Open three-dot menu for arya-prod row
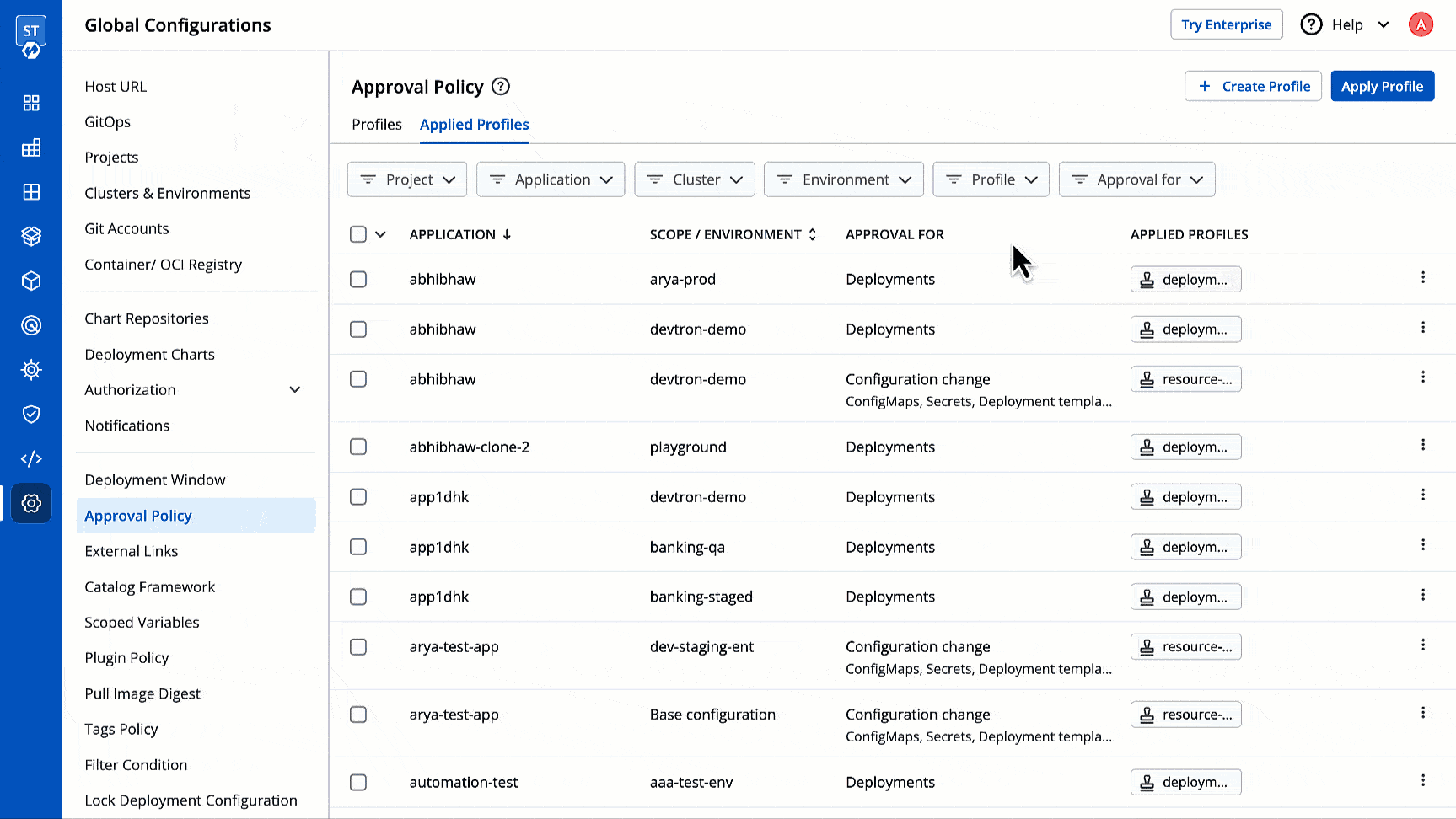 coord(1422,277)
